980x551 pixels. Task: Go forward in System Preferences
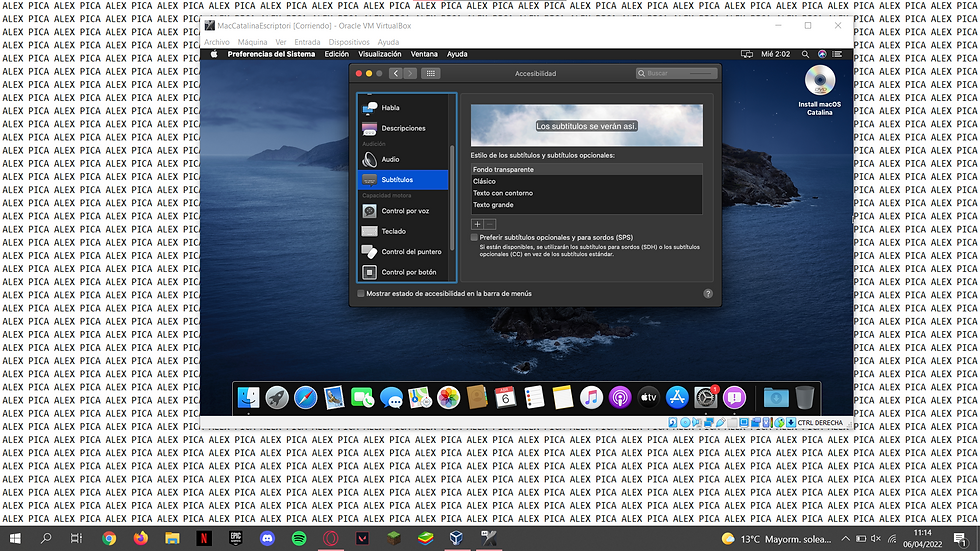[x=410, y=73]
